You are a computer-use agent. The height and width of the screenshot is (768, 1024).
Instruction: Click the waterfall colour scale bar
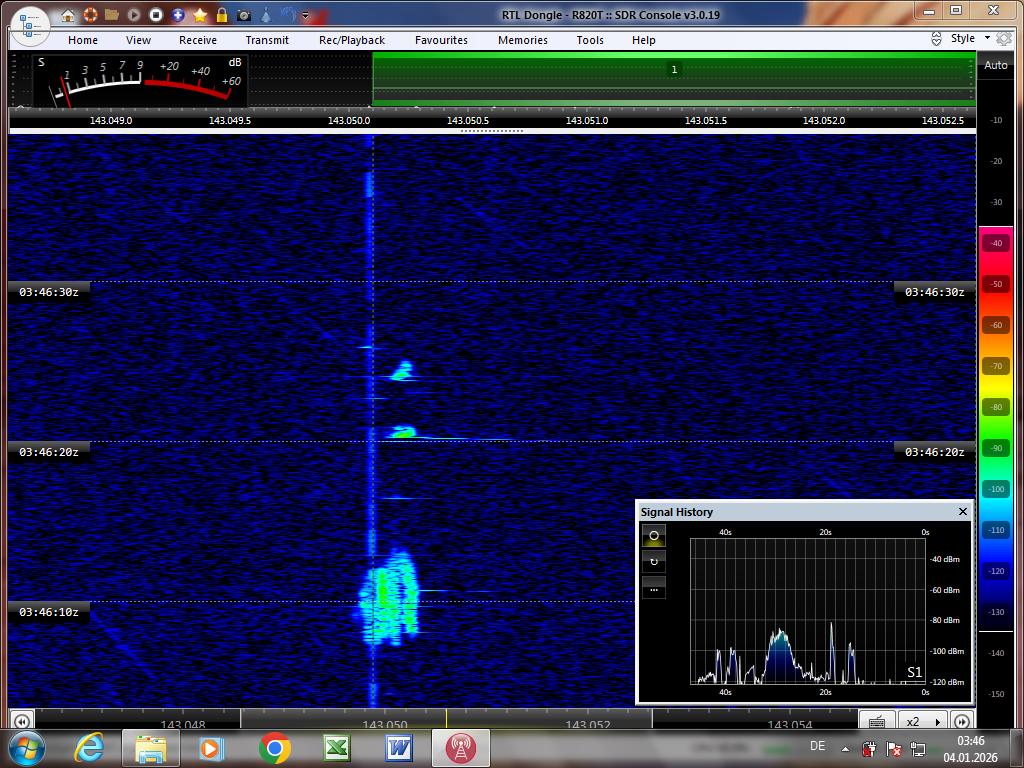(x=995, y=429)
